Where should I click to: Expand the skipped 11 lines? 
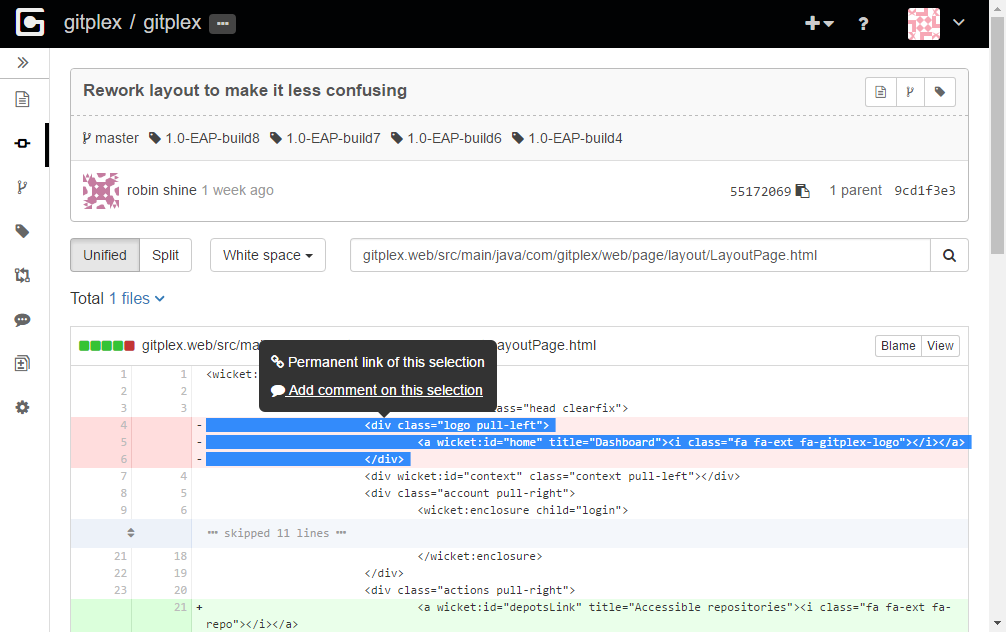131,533
